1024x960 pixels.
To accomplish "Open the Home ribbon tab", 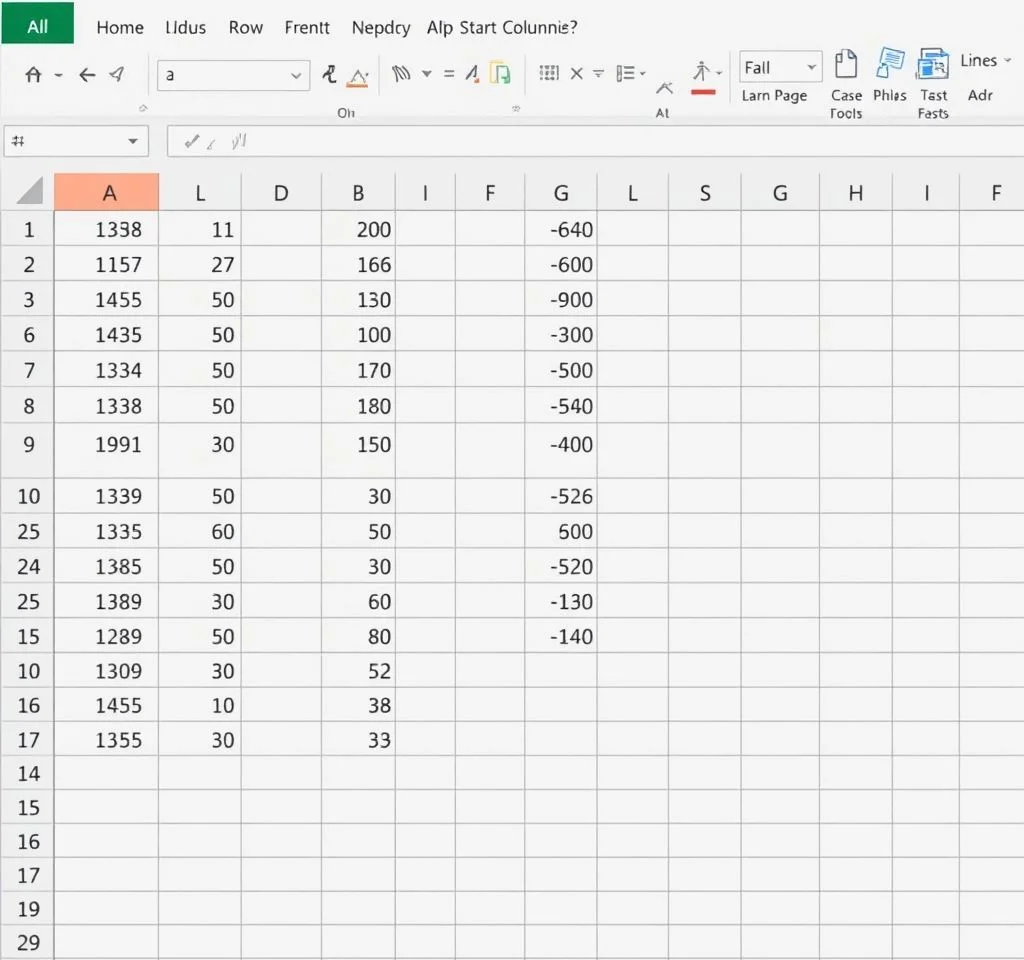I will (120, 28).
